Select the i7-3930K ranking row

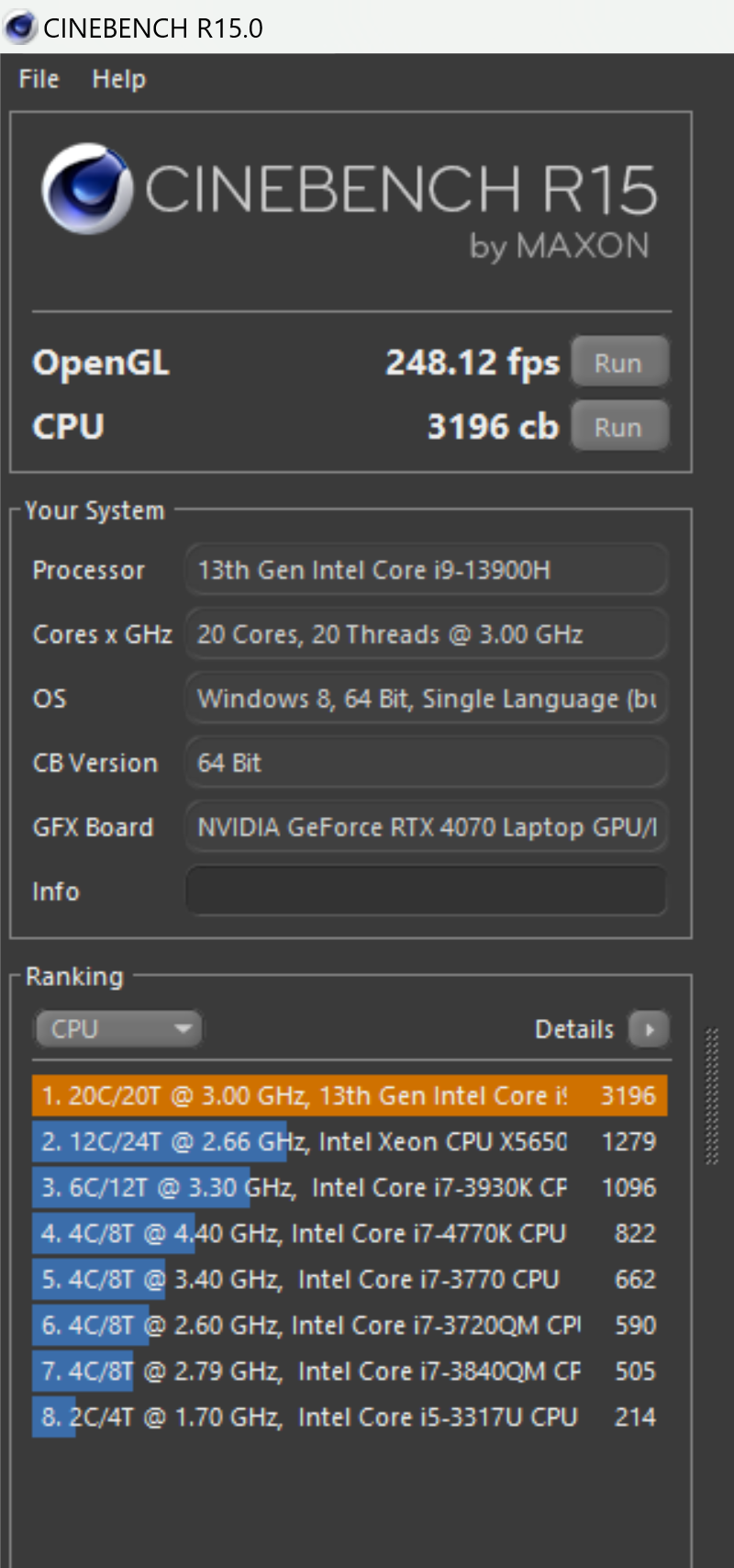(x=350, y=1188)
